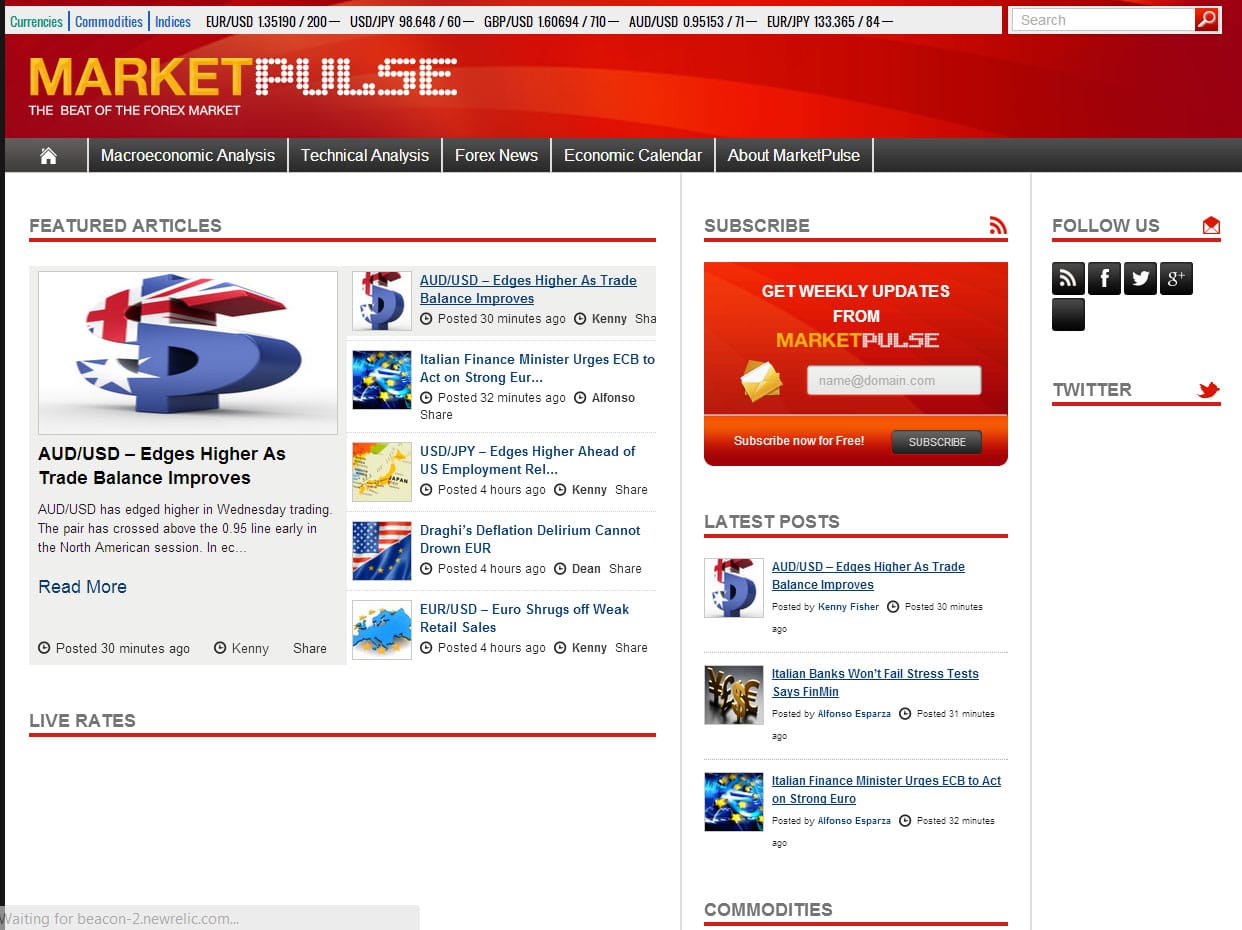Click author Dean on Draghi article

tap(586, 569)
